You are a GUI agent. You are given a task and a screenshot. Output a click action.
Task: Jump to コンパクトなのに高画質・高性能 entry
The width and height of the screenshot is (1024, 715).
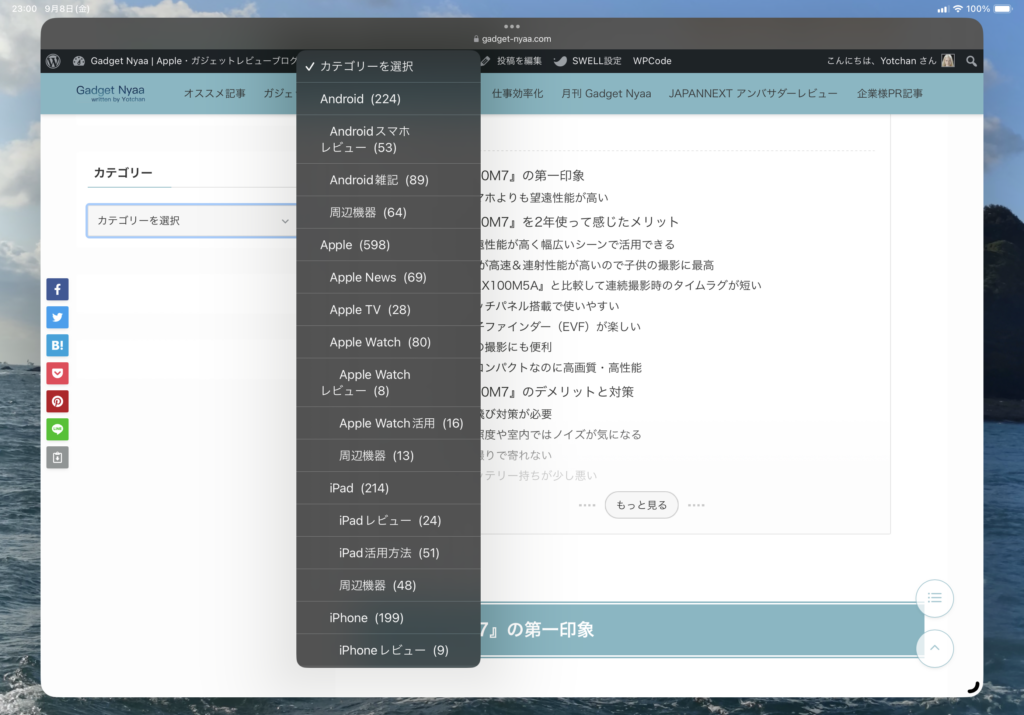[562, 368]
